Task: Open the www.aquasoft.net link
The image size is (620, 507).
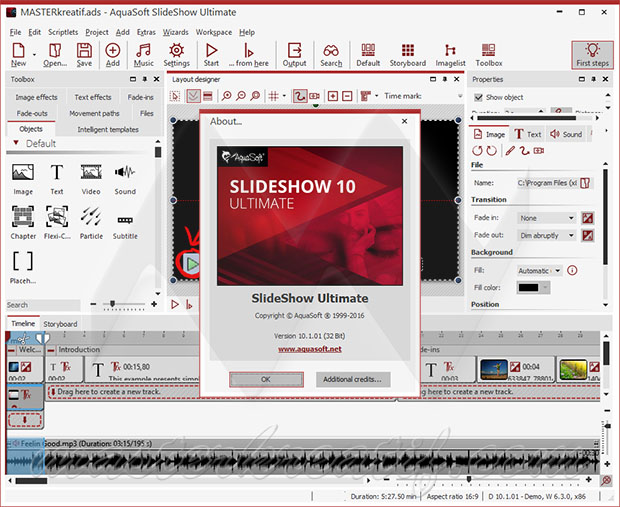Action: 310,349
